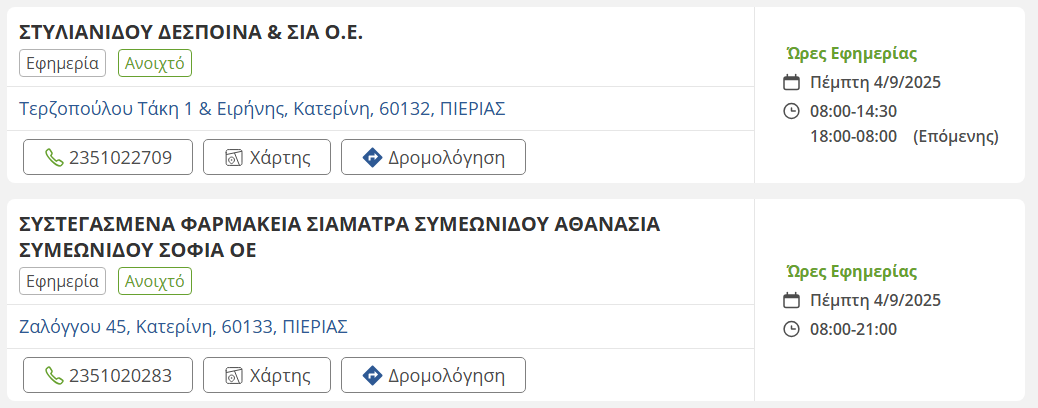Click phone icon beside 2351022709
The image size is (1038, 408).
54,157
